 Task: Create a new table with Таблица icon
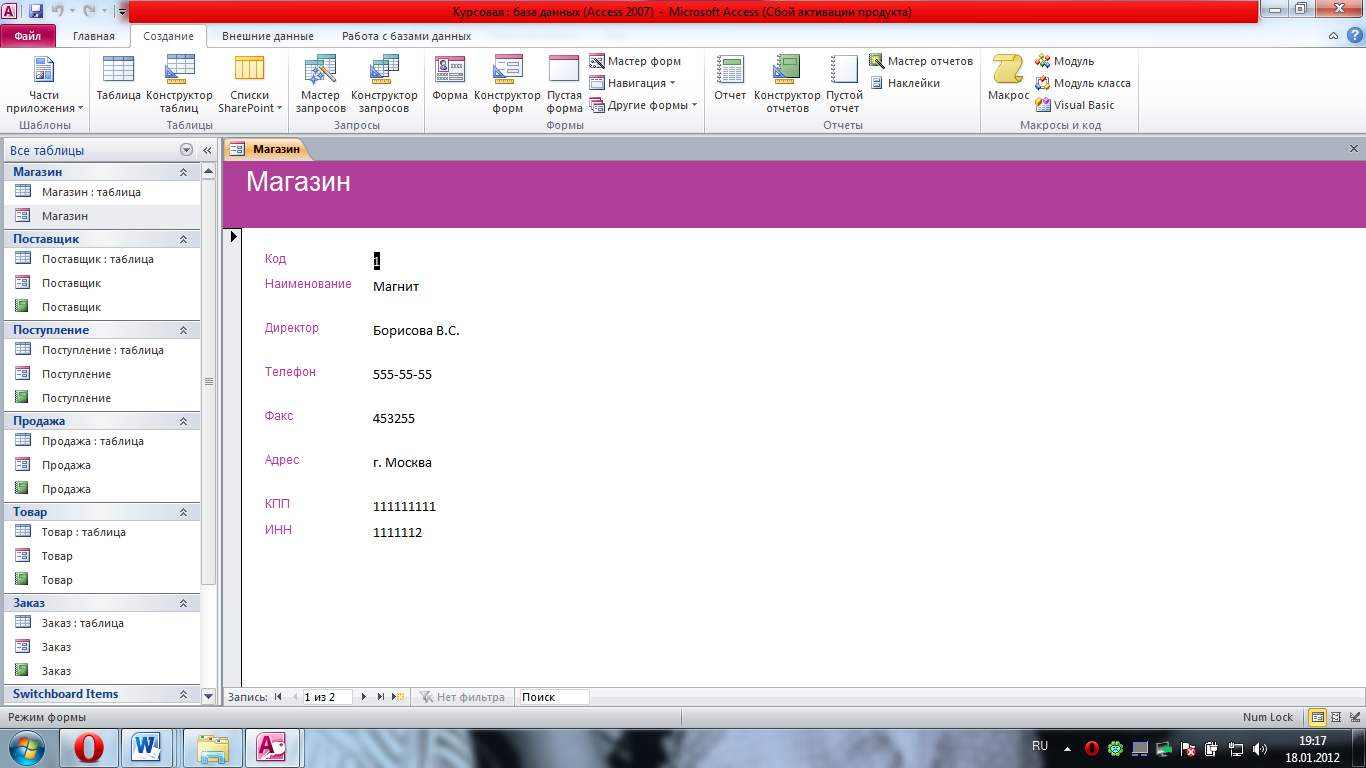(x=118, y=79)
